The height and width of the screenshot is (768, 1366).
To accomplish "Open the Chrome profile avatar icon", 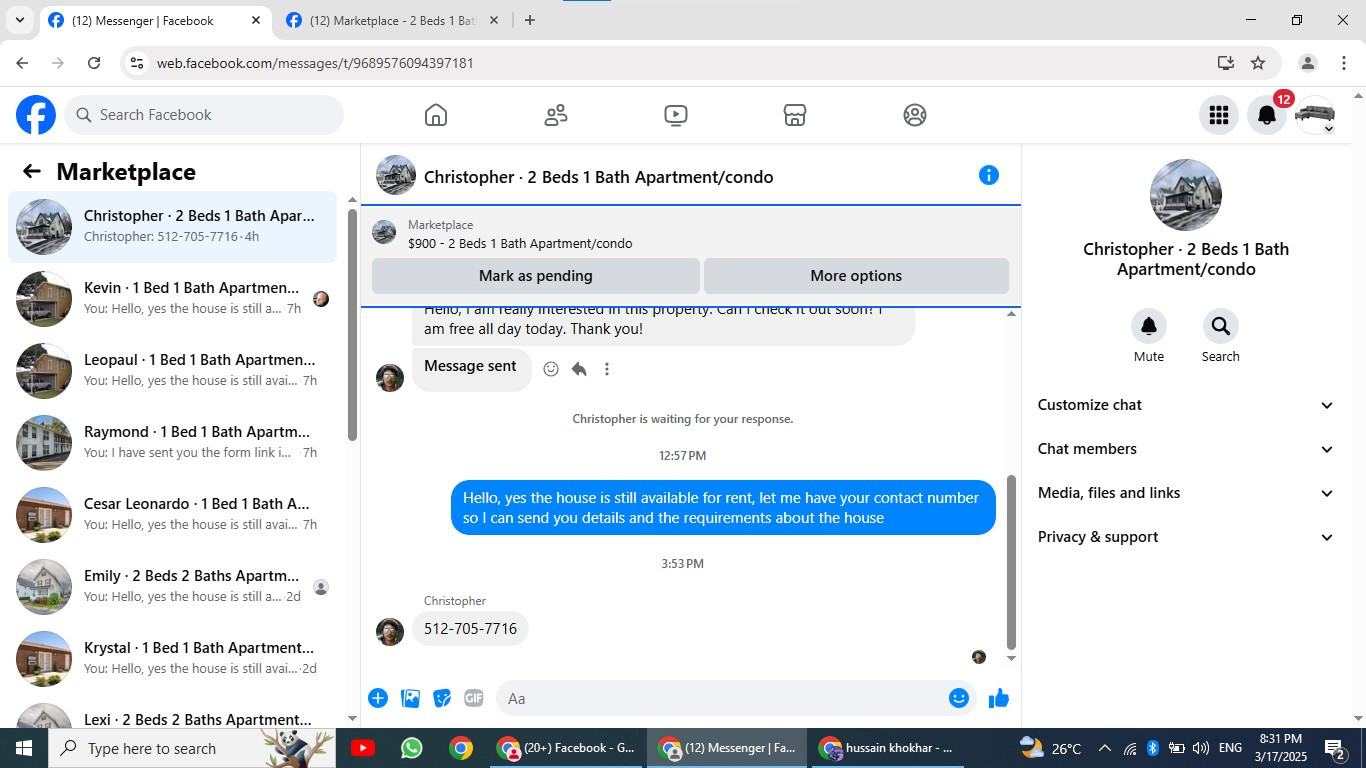I will [1307, 63].
